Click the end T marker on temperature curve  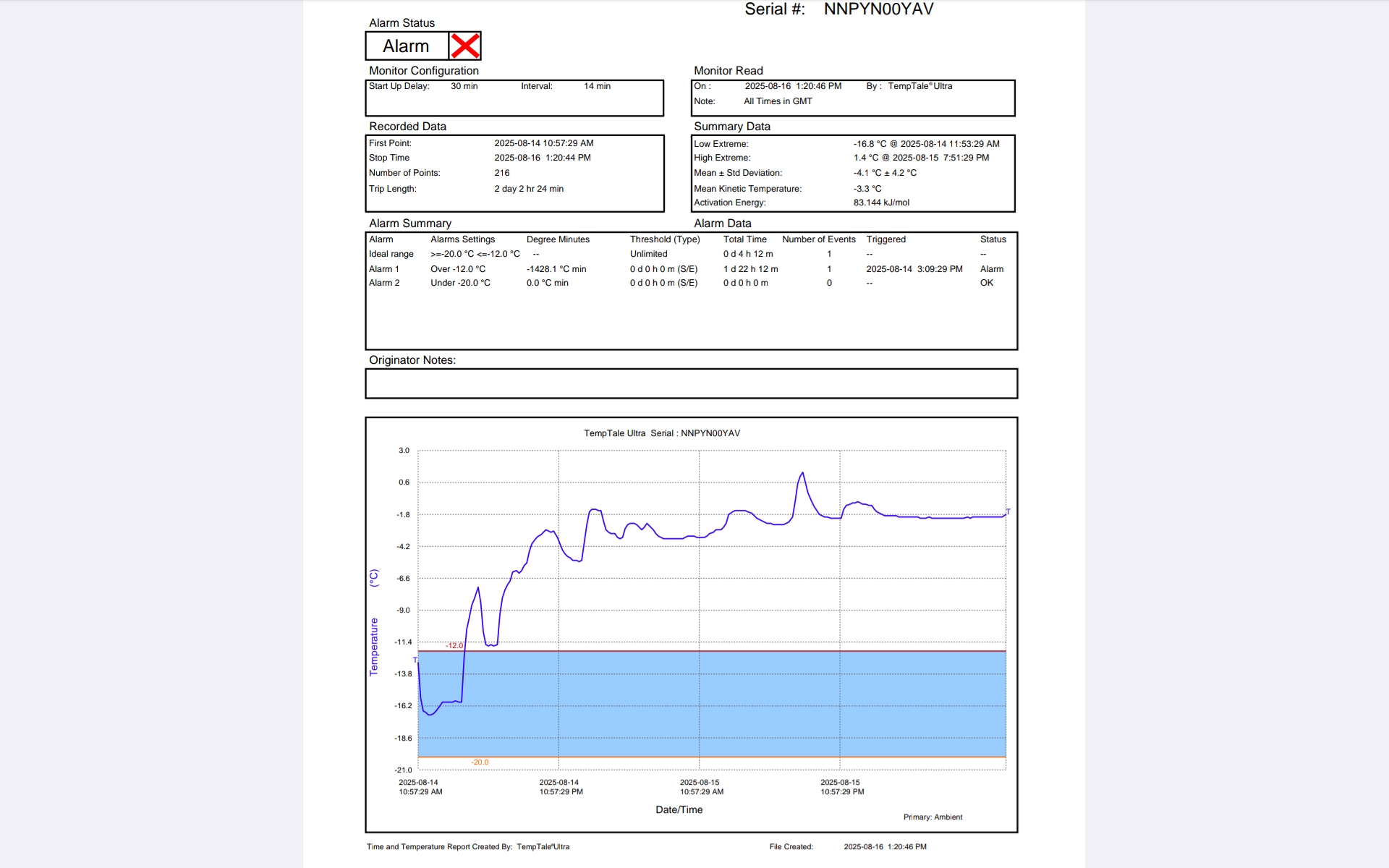coord(1008,511)
